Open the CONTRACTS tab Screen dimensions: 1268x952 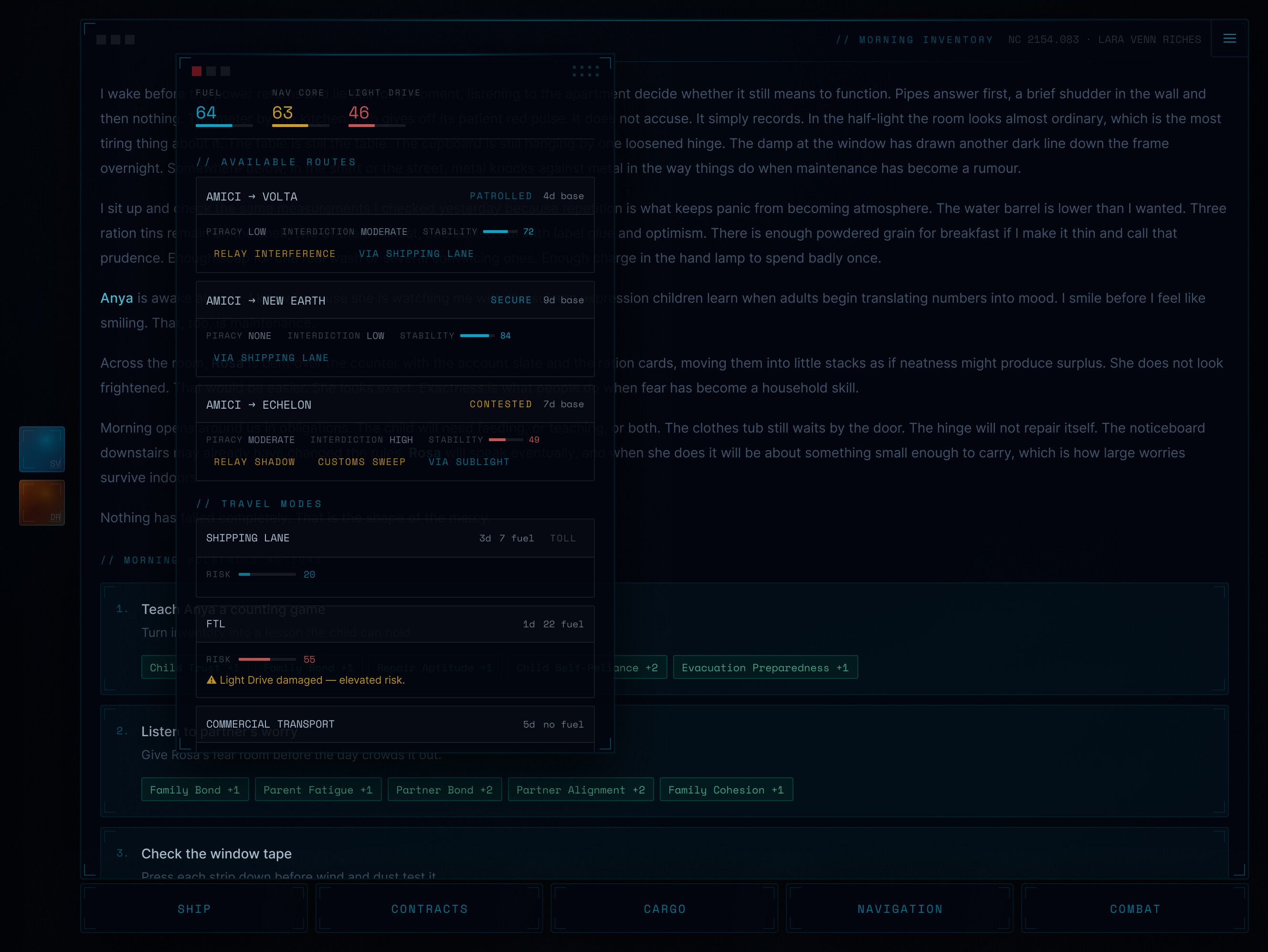click(x=429, y=909)
